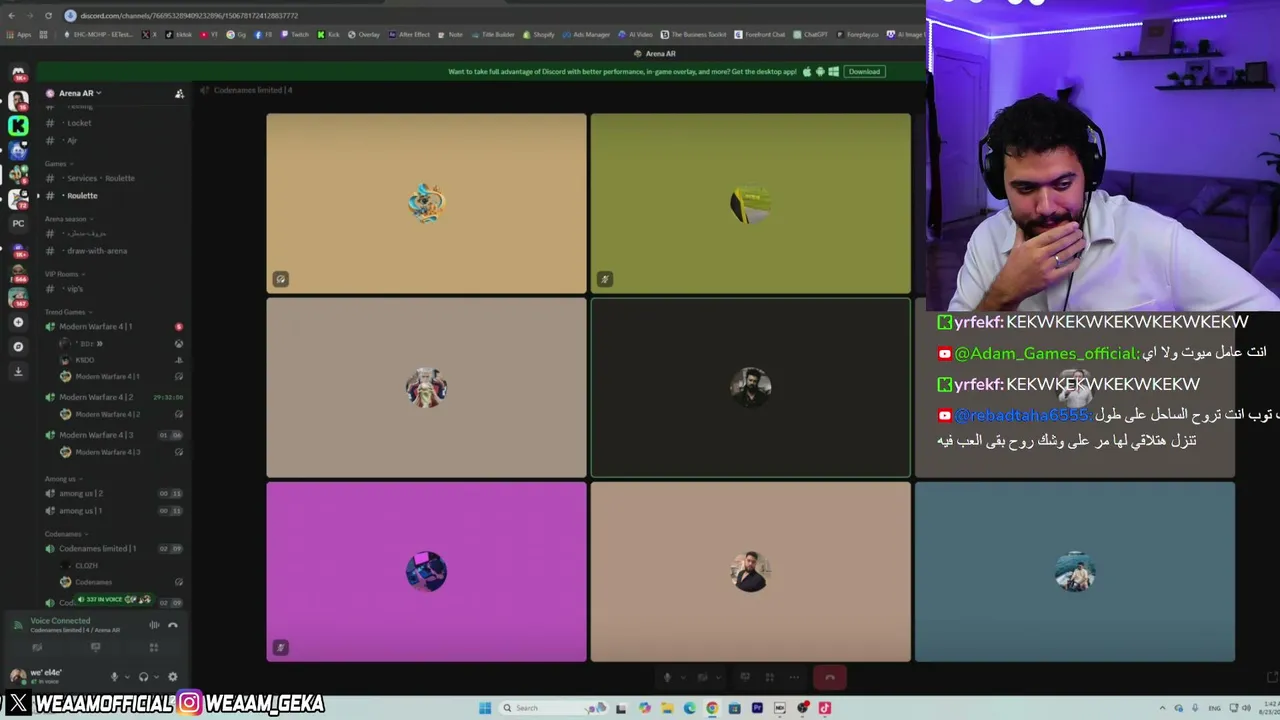
Task: Open Arena AR server dropdown menu
Action: click(x=80, y=93)
